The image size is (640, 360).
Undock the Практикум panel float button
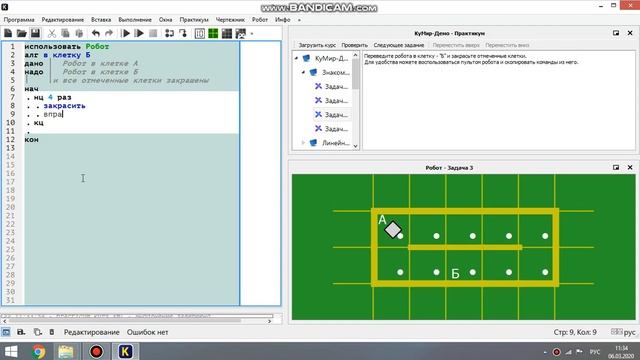click(616, 33)
